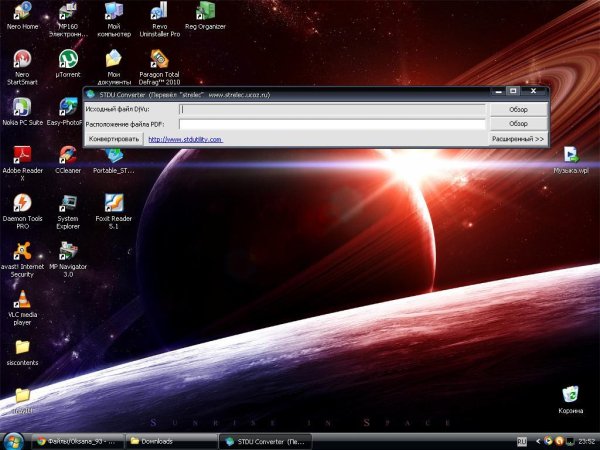
Task: Close the STDU Converter window
Action: click(x=533, y=91)
